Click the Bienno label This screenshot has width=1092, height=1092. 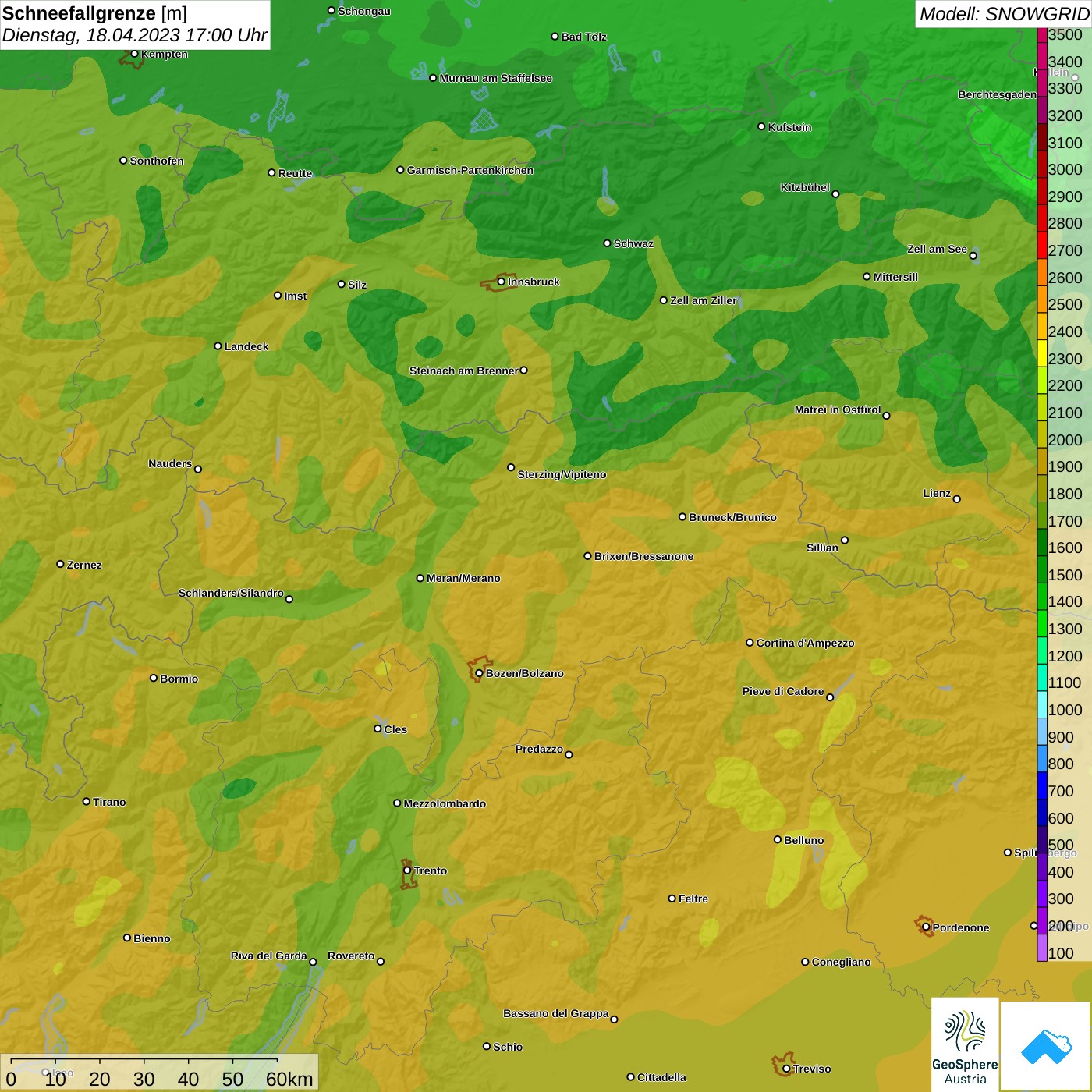click(x=151, y=938)
